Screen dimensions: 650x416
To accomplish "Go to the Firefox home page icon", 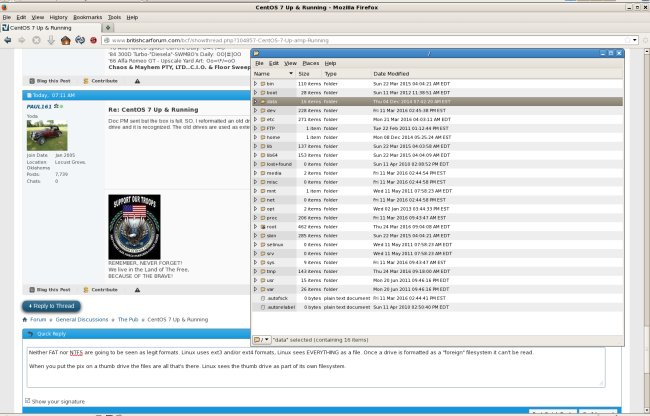I will click(65, 40).
